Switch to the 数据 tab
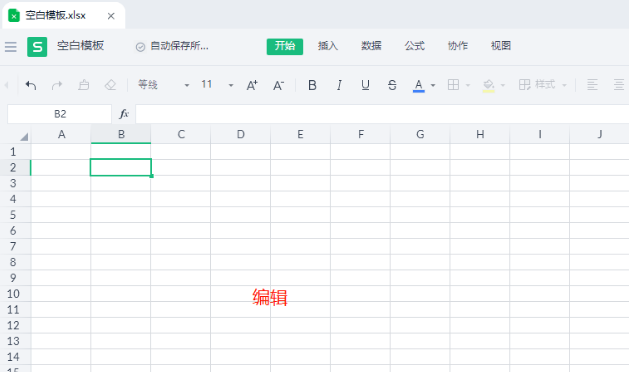This screenshot has height=372, width=629. (371, 46)
